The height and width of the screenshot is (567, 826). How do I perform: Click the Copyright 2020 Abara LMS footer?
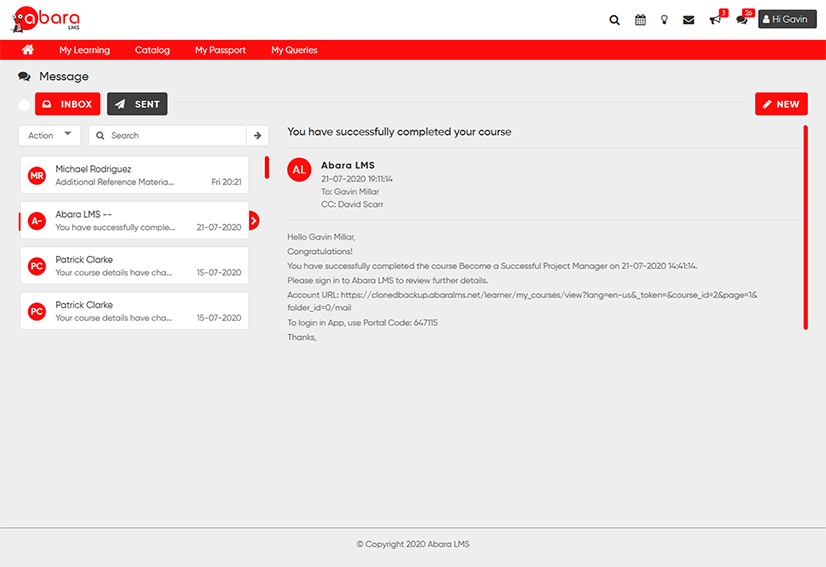413,544
